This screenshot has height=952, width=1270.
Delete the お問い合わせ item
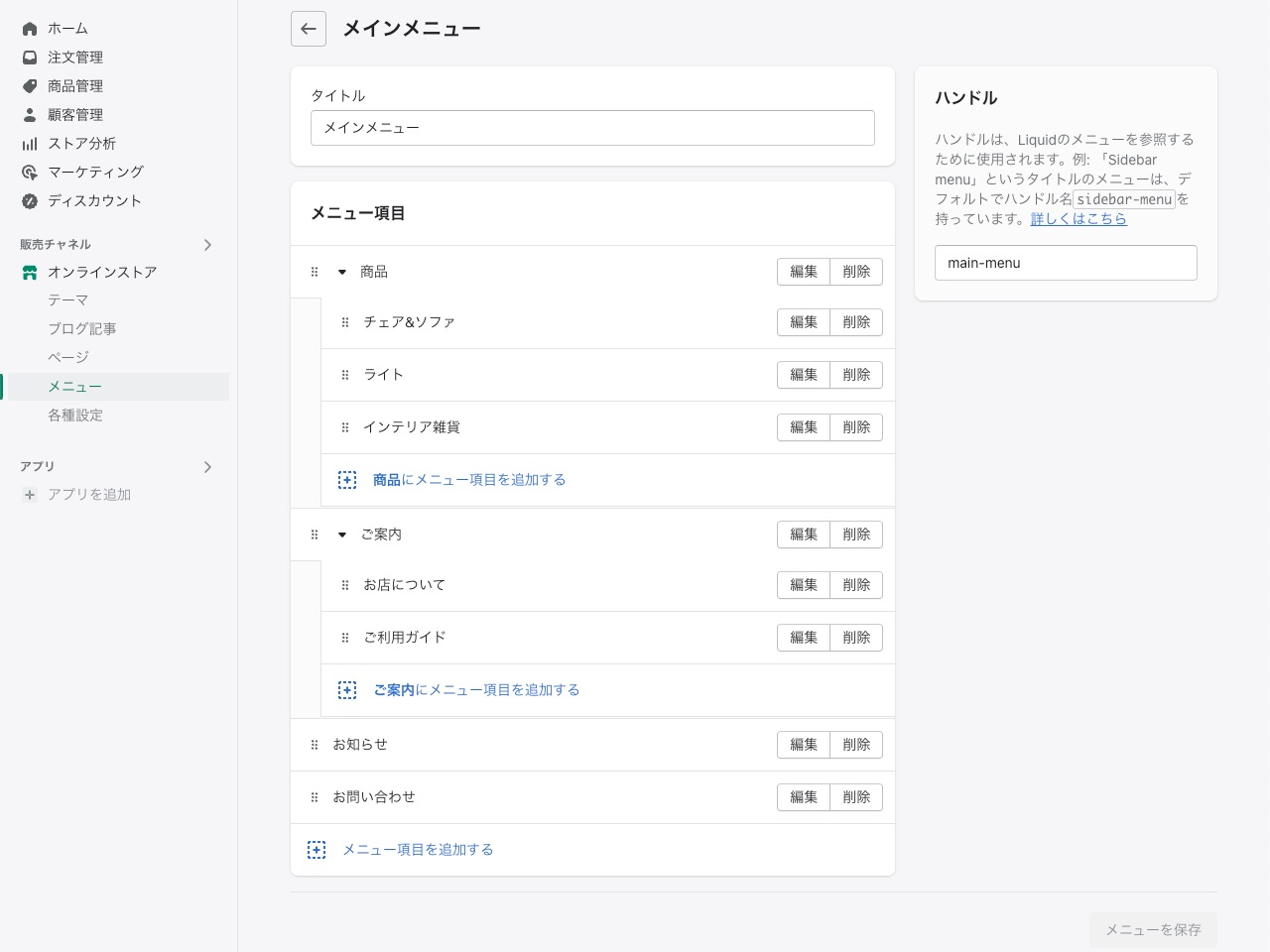pos(856,797)
